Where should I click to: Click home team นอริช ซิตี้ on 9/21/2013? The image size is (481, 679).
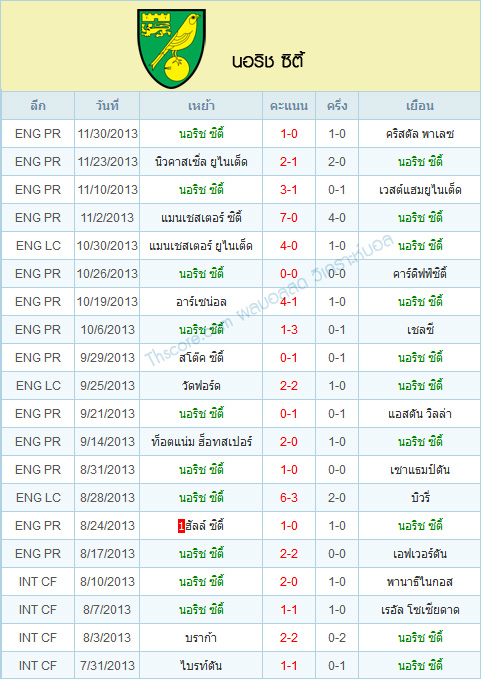pyautogui.click(x=201, y=414)
